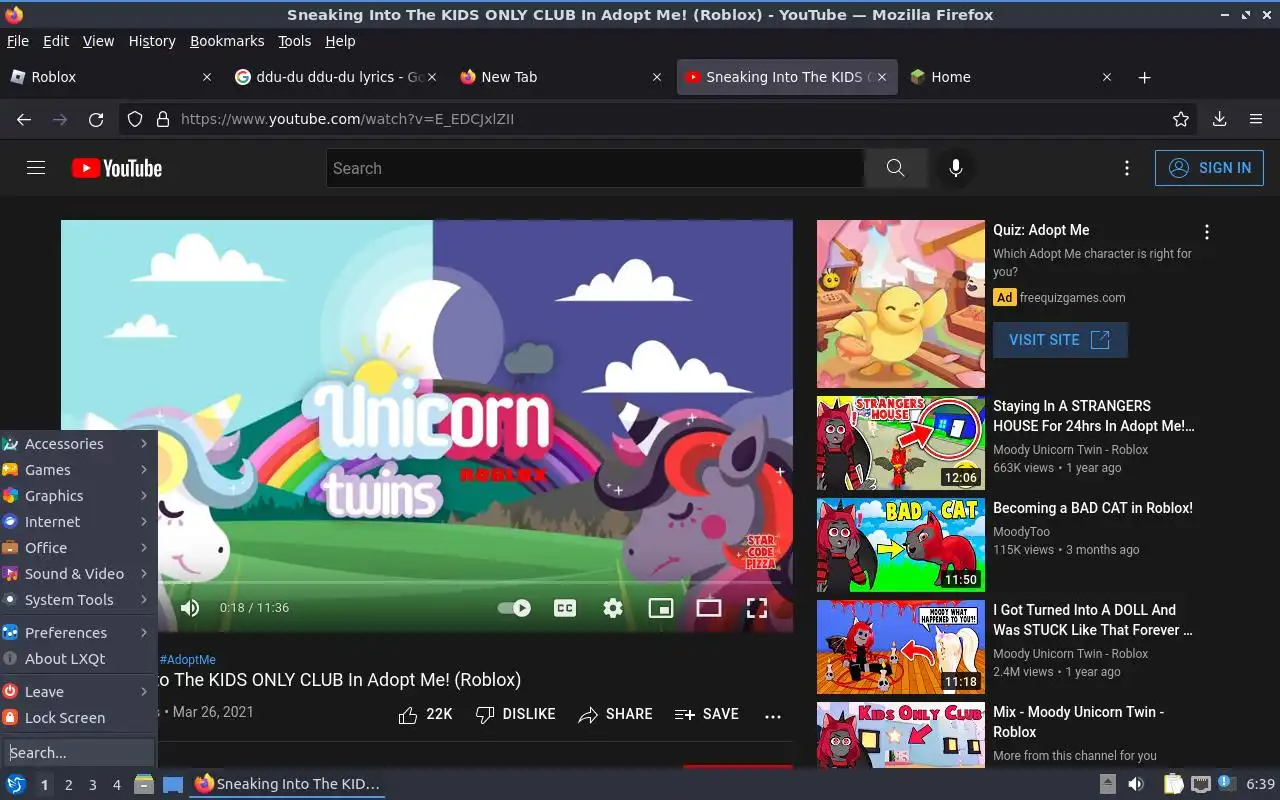Click the DISLIKE button
The height and width of the screenshot is (800, 1280).
pos(515,714)
